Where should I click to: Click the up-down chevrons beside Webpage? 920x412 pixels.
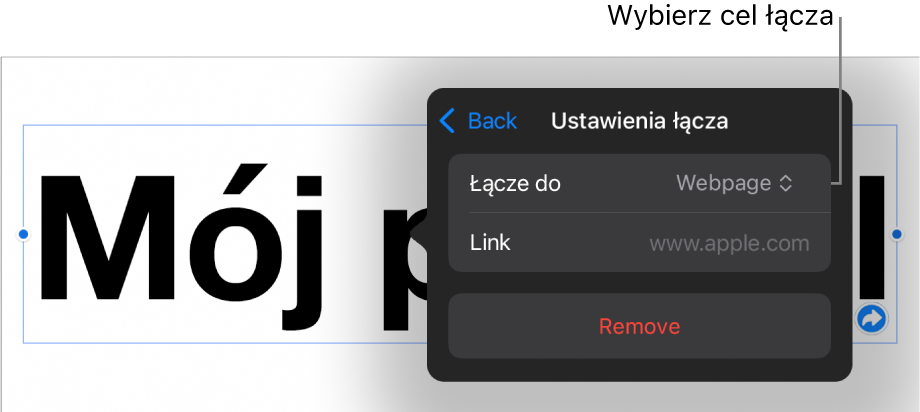786,183
